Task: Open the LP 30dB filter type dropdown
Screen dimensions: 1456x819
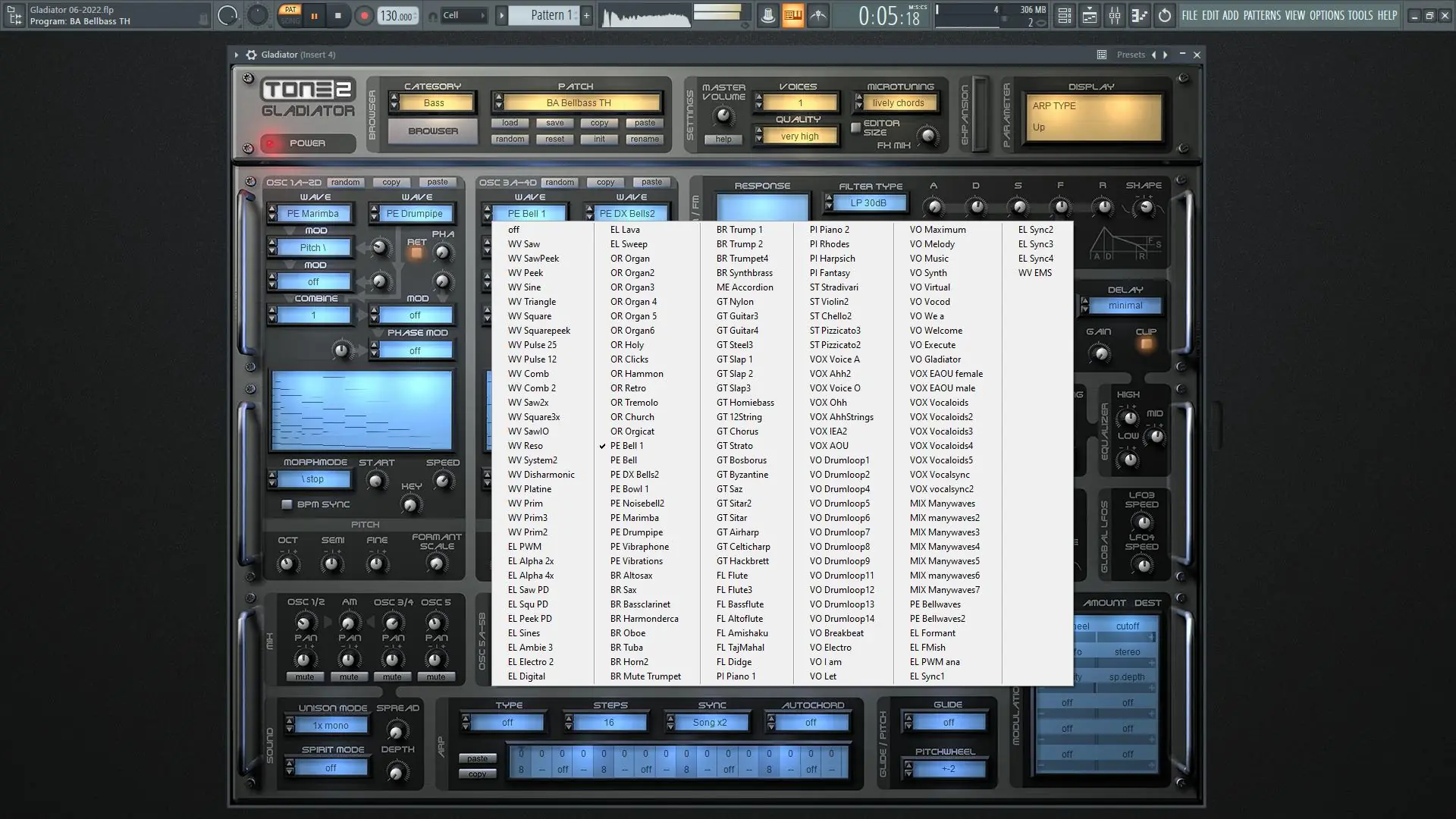Action: click(868, 202)
